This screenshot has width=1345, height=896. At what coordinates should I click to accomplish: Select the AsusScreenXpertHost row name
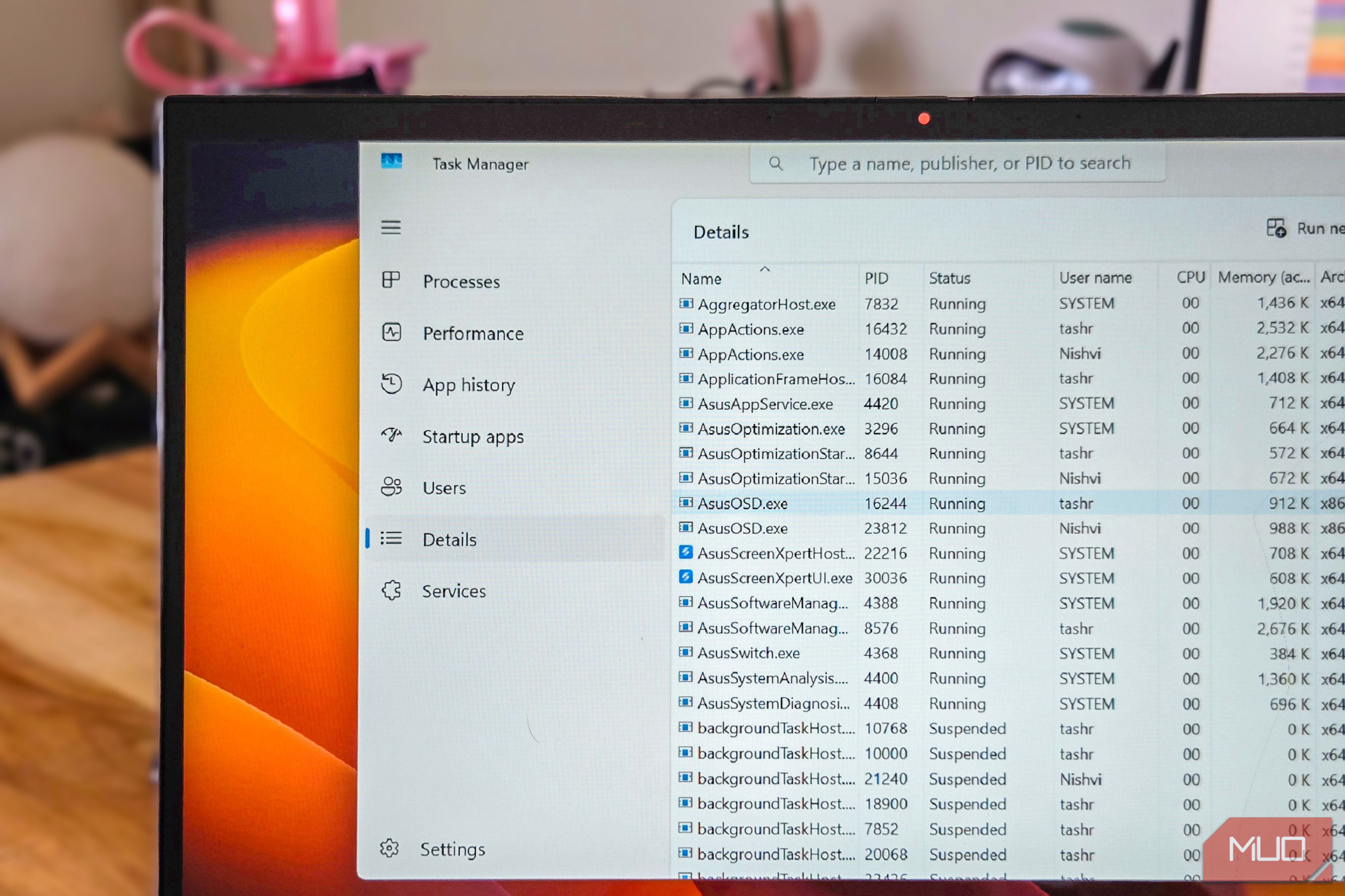(776, 553)
